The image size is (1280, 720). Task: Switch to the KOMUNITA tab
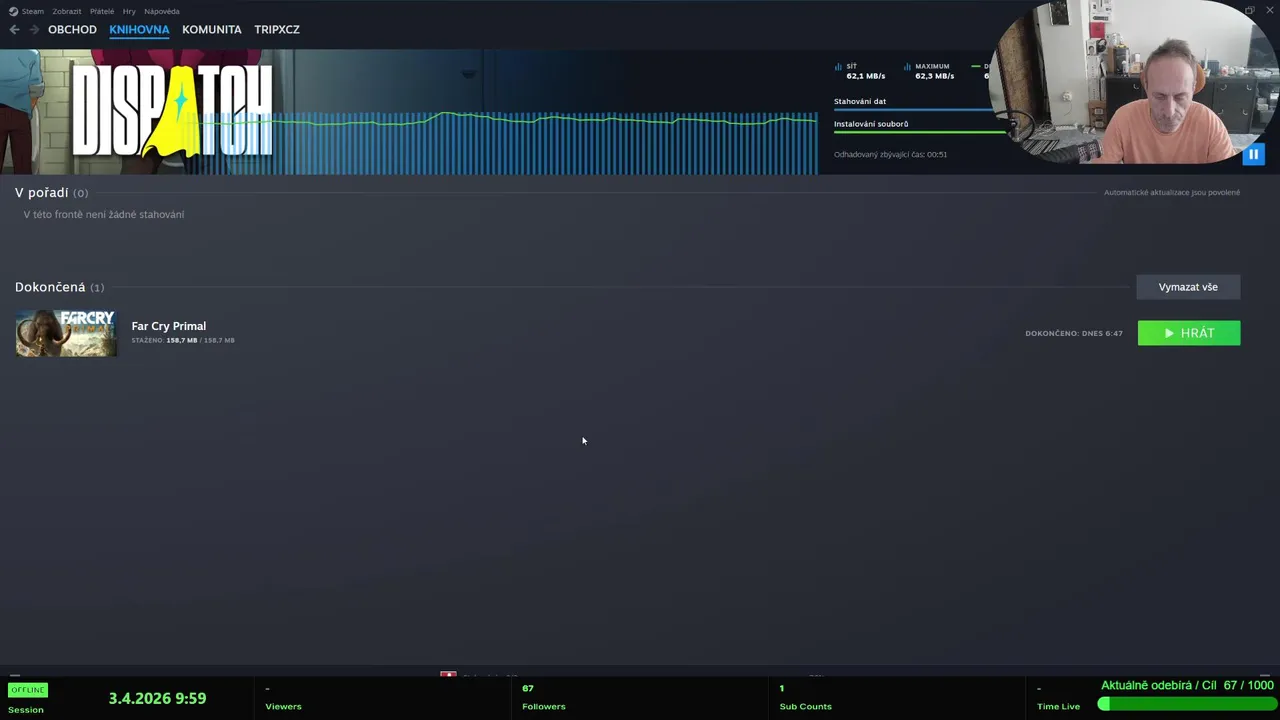pyautogui.click(x=212, y=29)
